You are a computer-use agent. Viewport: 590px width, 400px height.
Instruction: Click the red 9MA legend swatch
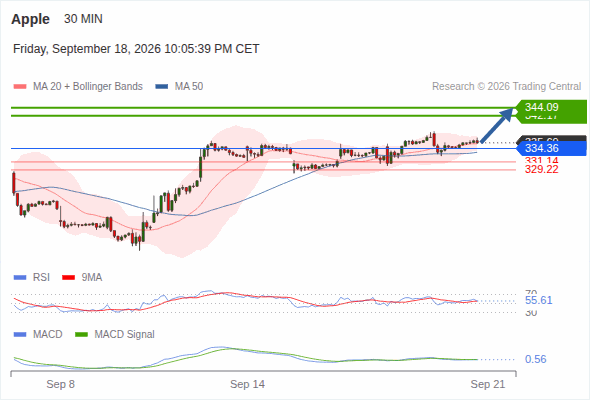point(68,278)
